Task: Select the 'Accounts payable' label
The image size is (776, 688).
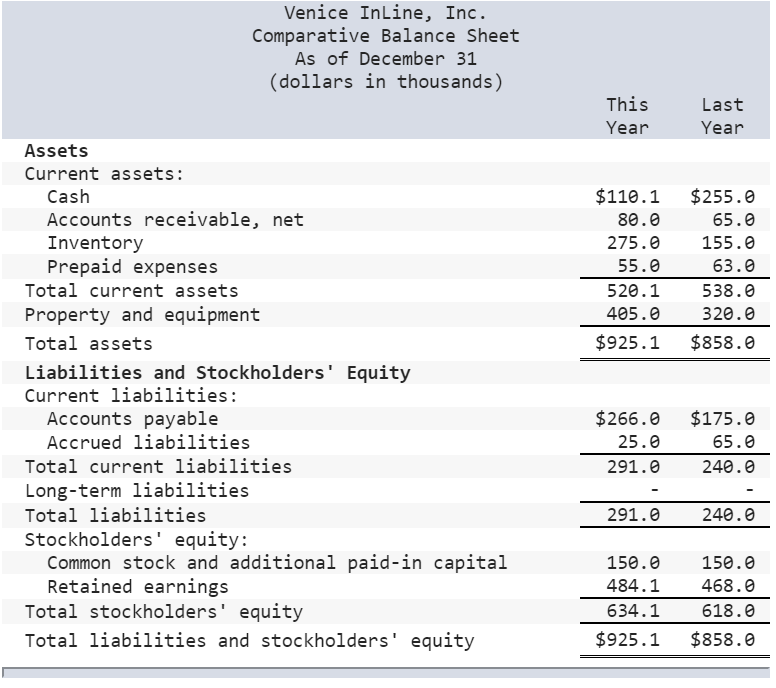Action: click(x=132, y=419)
